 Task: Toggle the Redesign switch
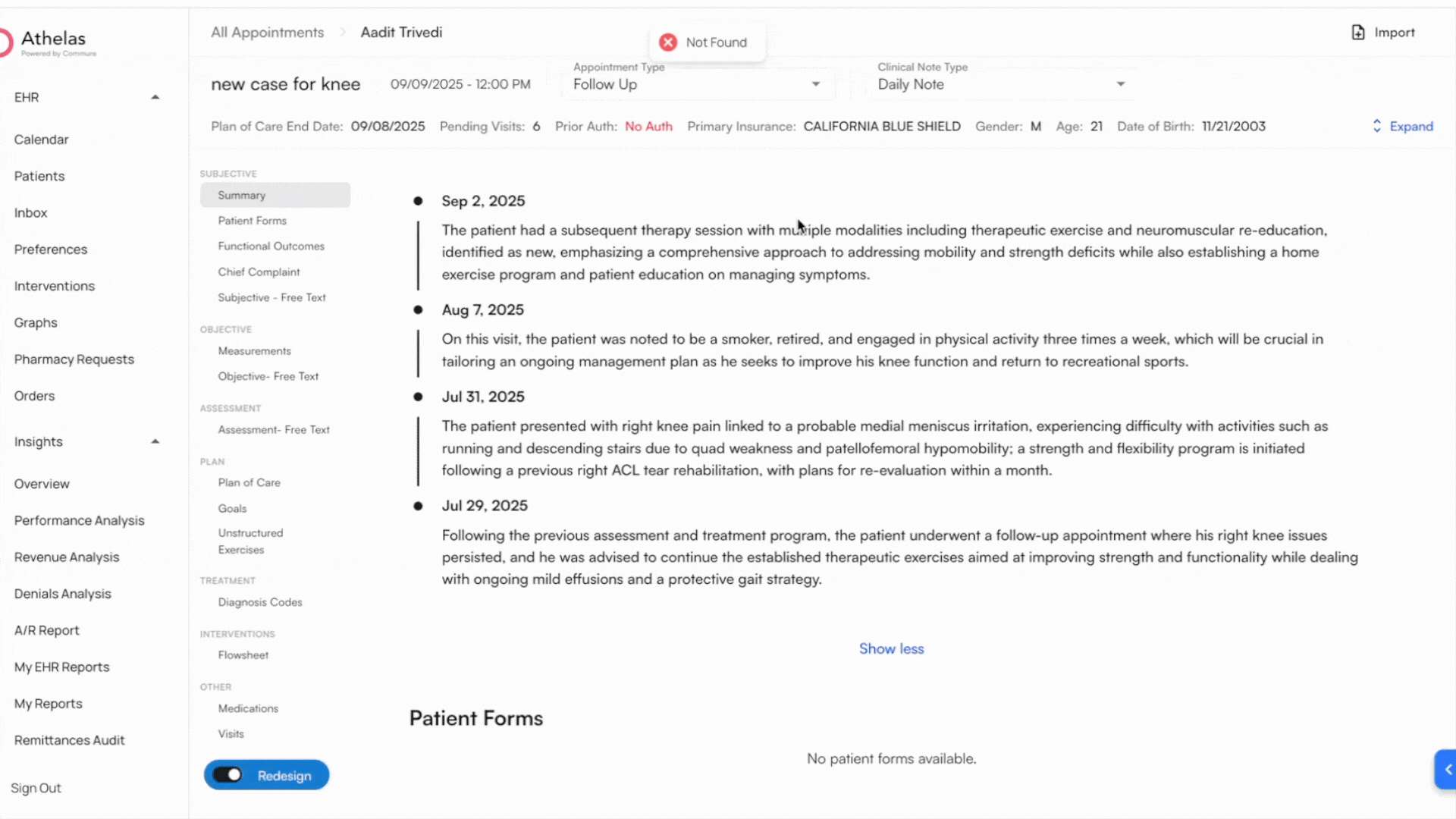pos(227,775)
